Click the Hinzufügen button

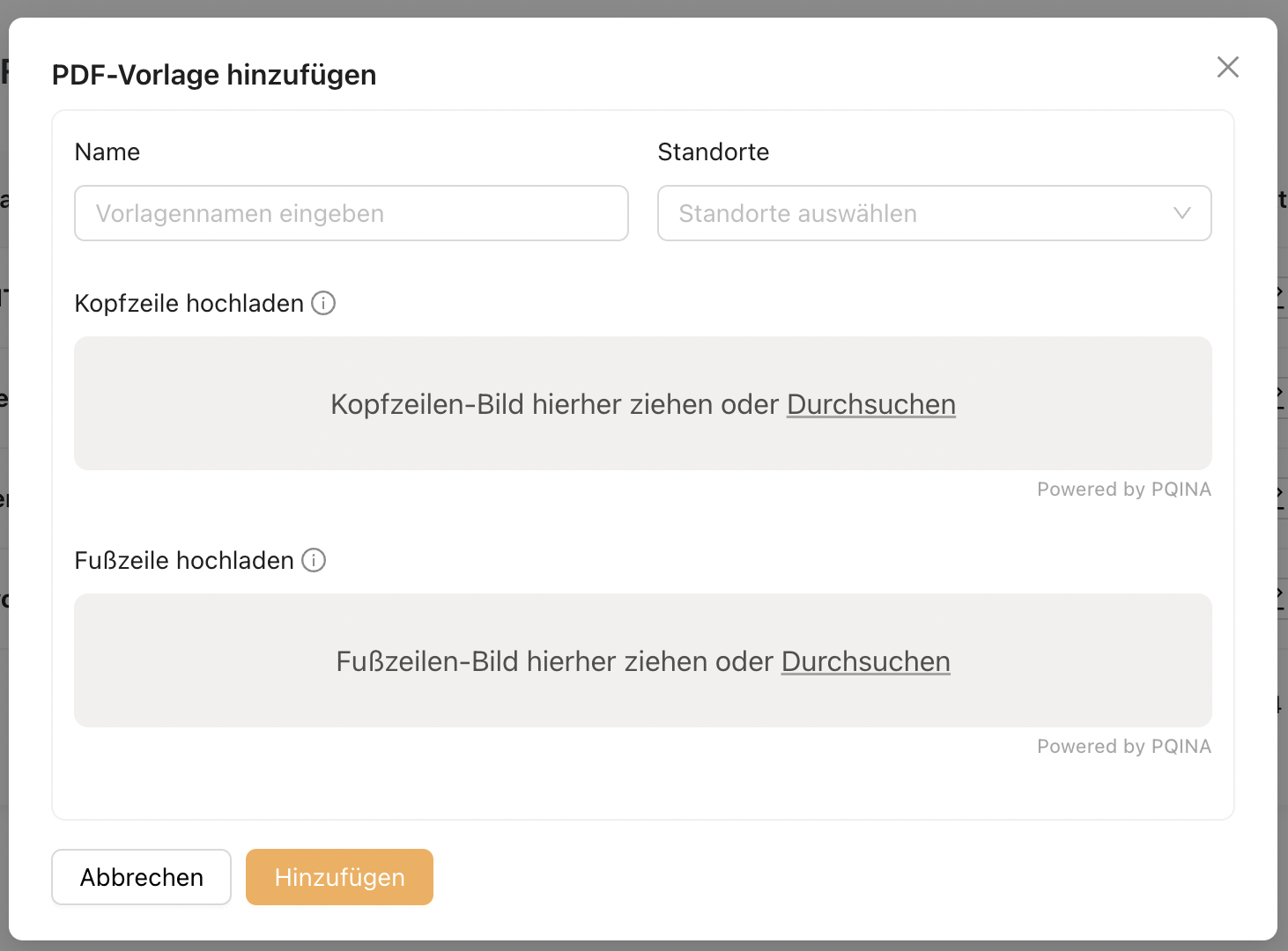click(x=339, y=877)
